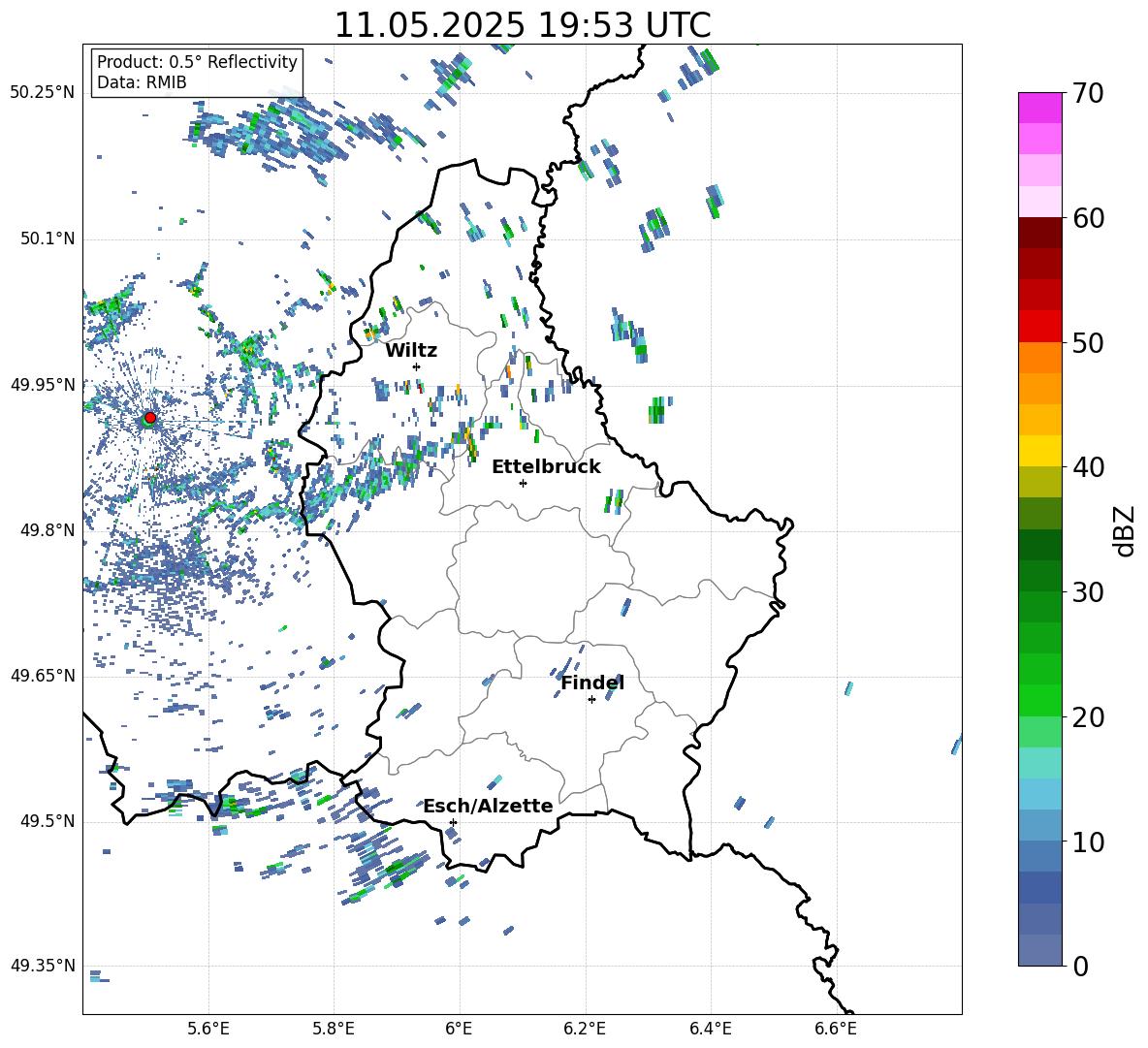Click longitude label 5.8°E
Screen dimensions: 1148x1048
coord(334,1029)
